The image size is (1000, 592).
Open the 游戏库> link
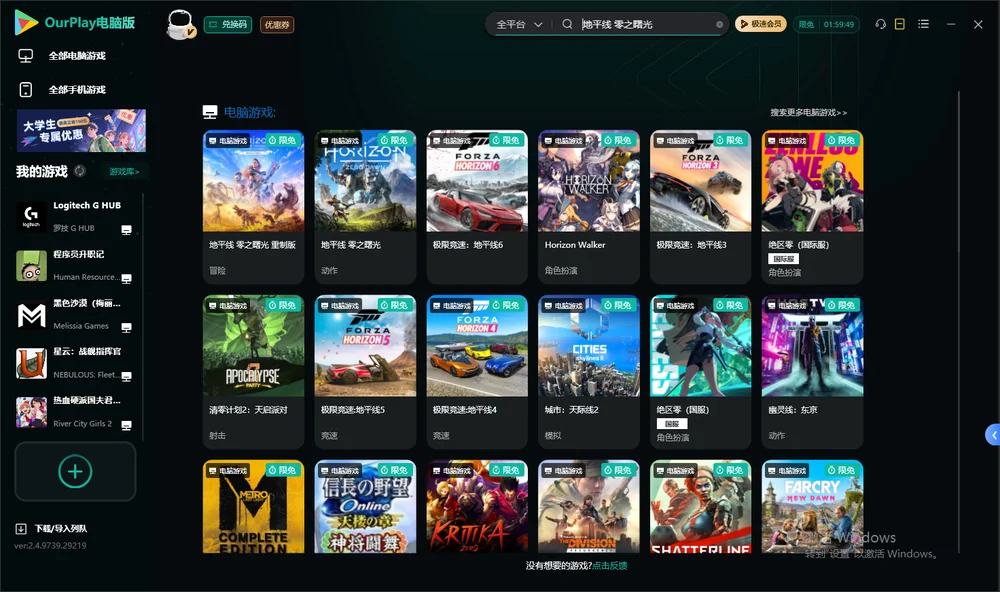(124, 172)
